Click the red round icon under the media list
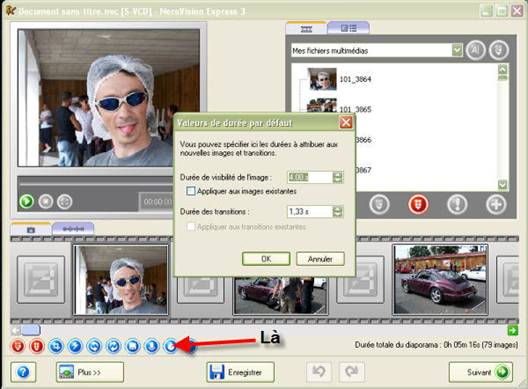 (418, 204)
